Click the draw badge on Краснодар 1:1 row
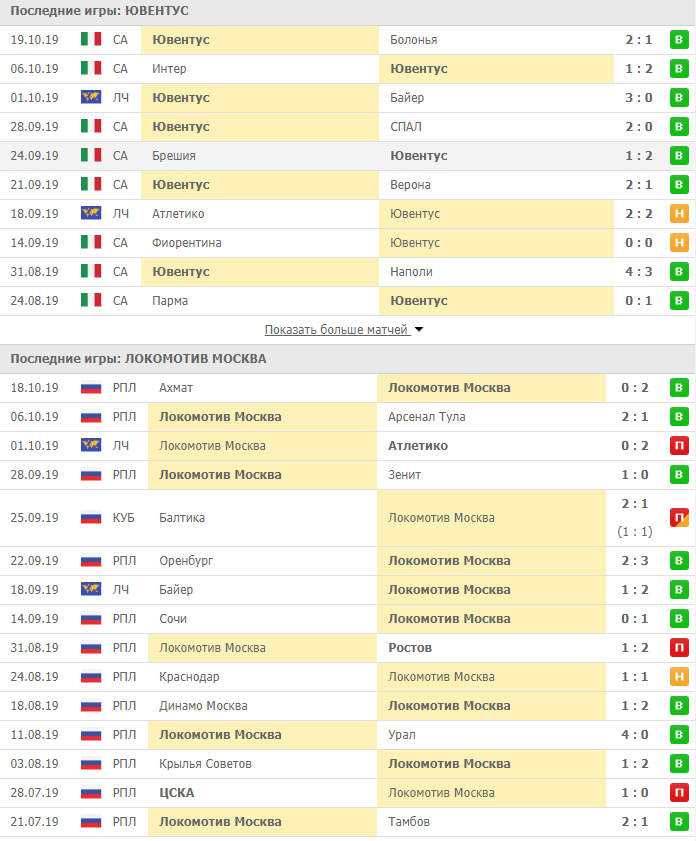The width and height of the screenshot is (696, 841). coord(679,676)
